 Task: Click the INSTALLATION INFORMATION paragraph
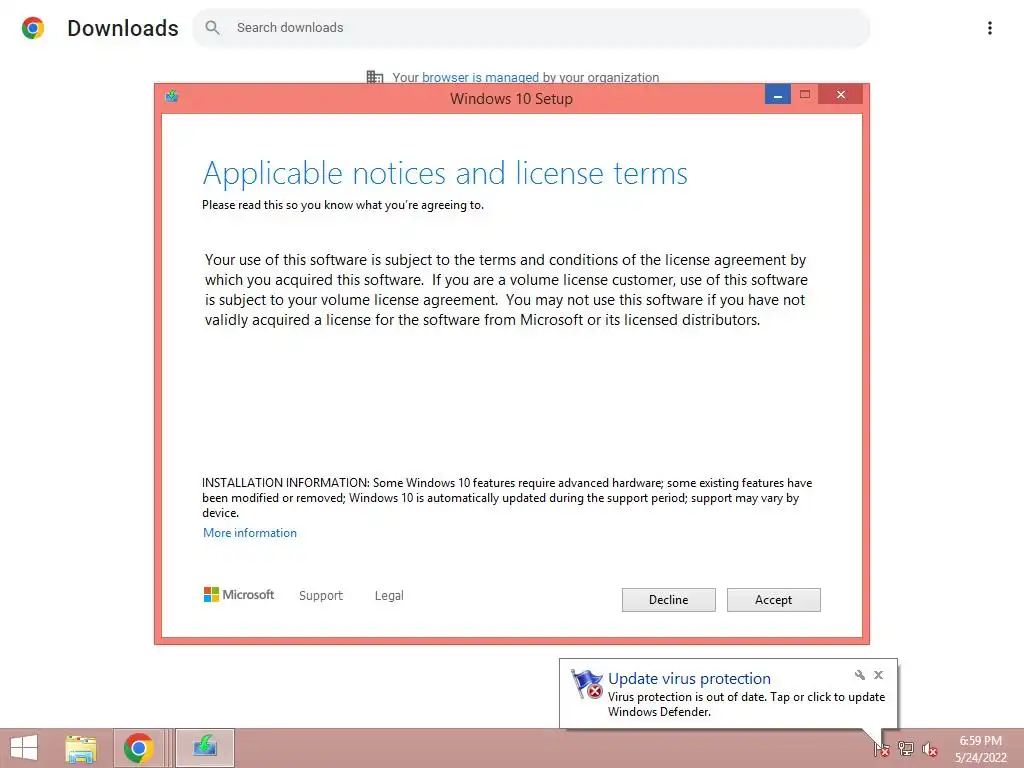point(507,498)
